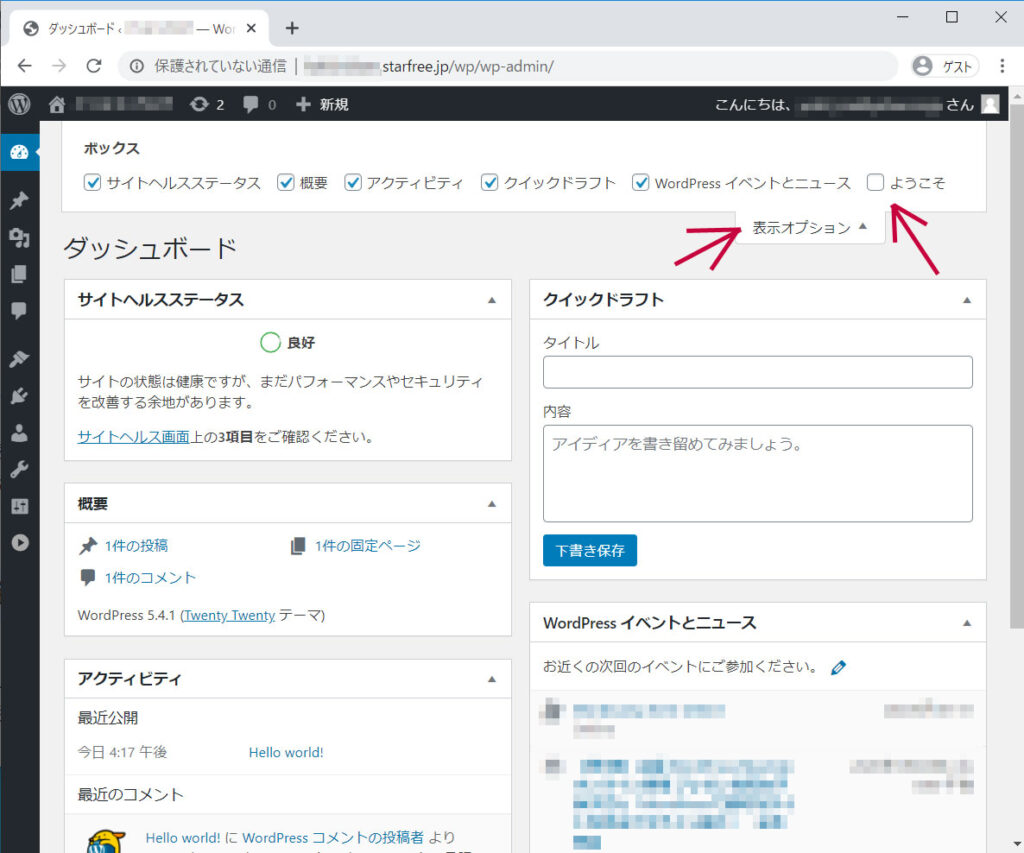
Task: Focus the 内容 text area
Action: (x=758, y=474)
